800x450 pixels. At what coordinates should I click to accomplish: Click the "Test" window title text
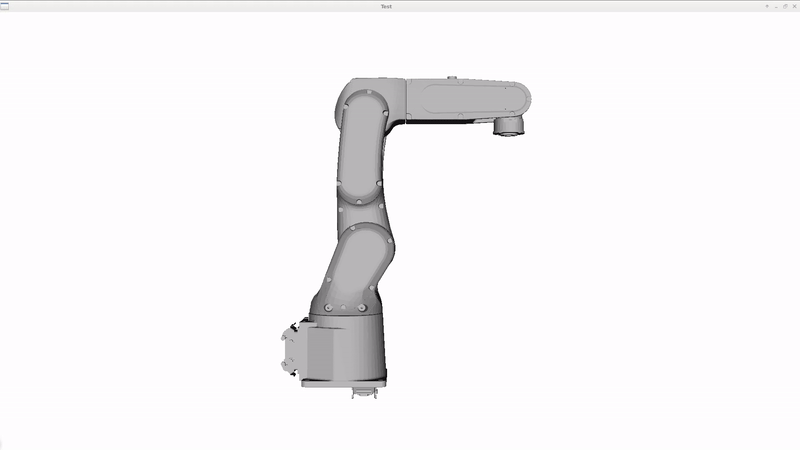[386, 7]
